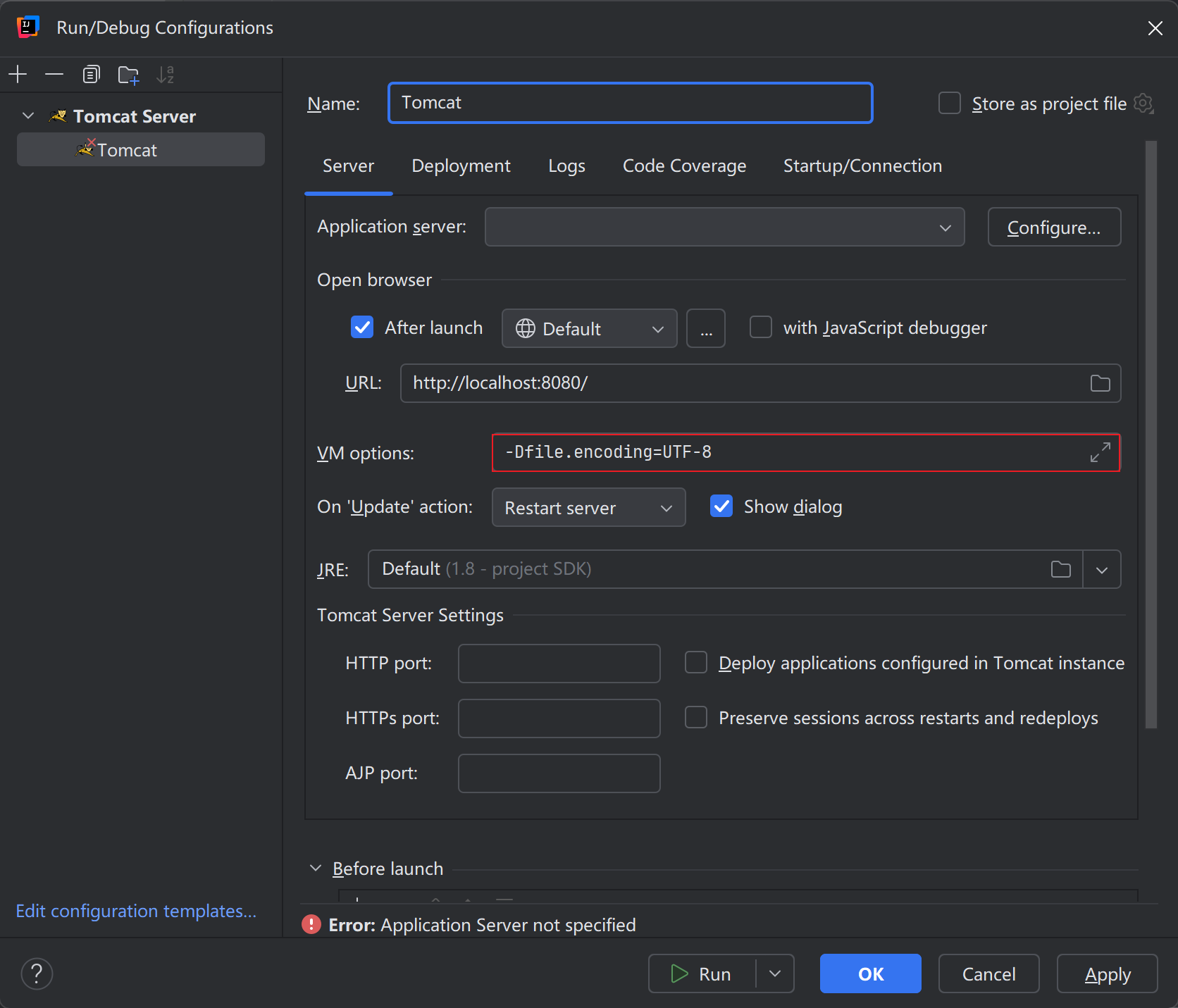Switch to the Startup/Connection tab
1178x1008 pixels.
(x=862, y=166)
